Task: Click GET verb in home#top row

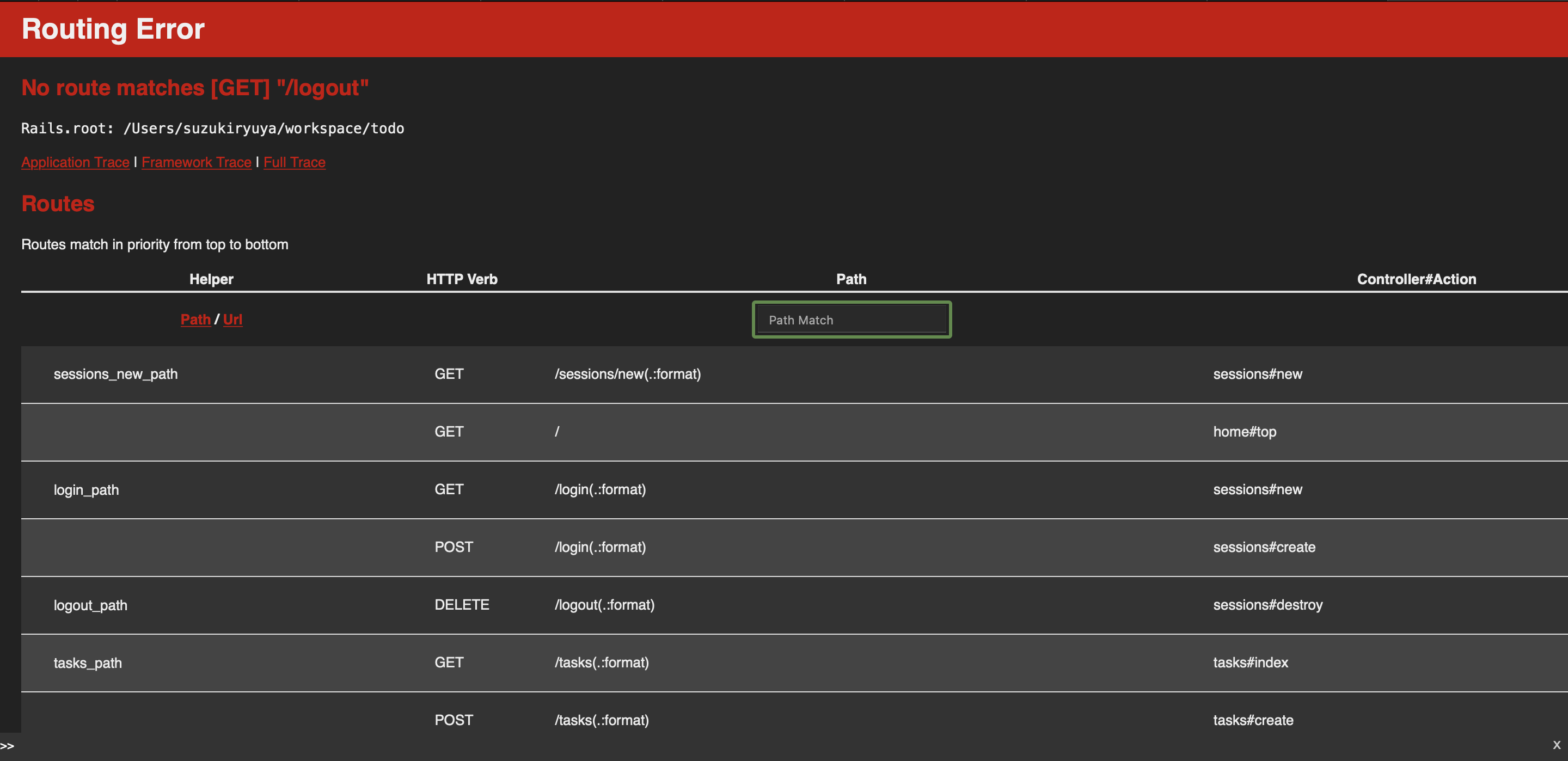Action: click(x=449, y=432)
